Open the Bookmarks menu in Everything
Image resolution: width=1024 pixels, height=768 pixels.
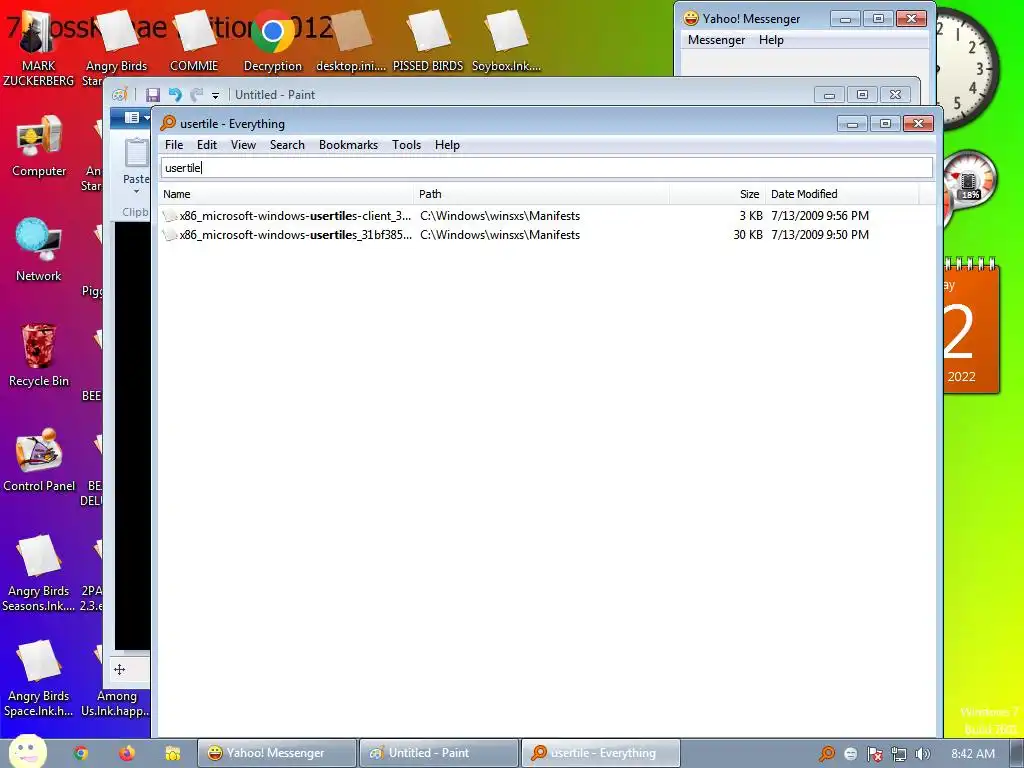348,145
